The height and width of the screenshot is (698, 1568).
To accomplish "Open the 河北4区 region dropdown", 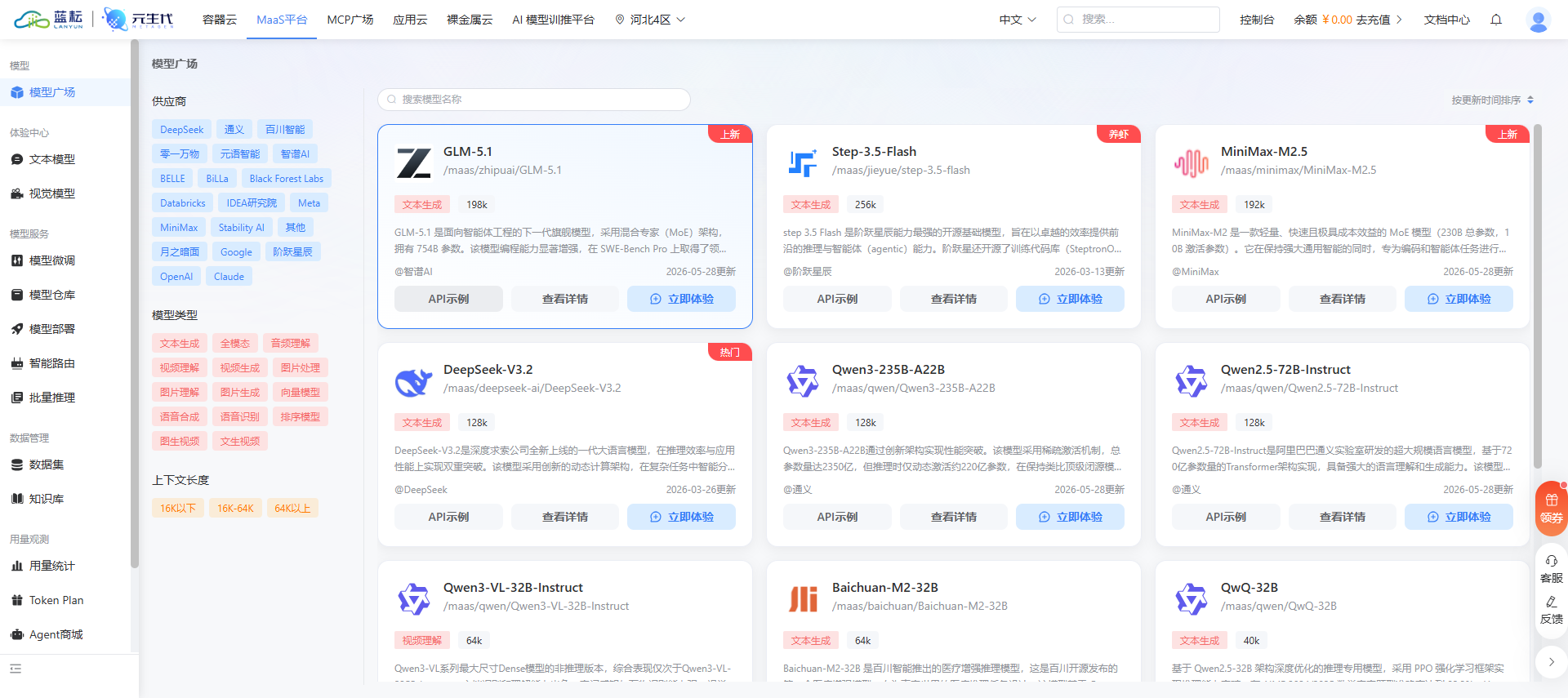I will click(x=650, y=20).
